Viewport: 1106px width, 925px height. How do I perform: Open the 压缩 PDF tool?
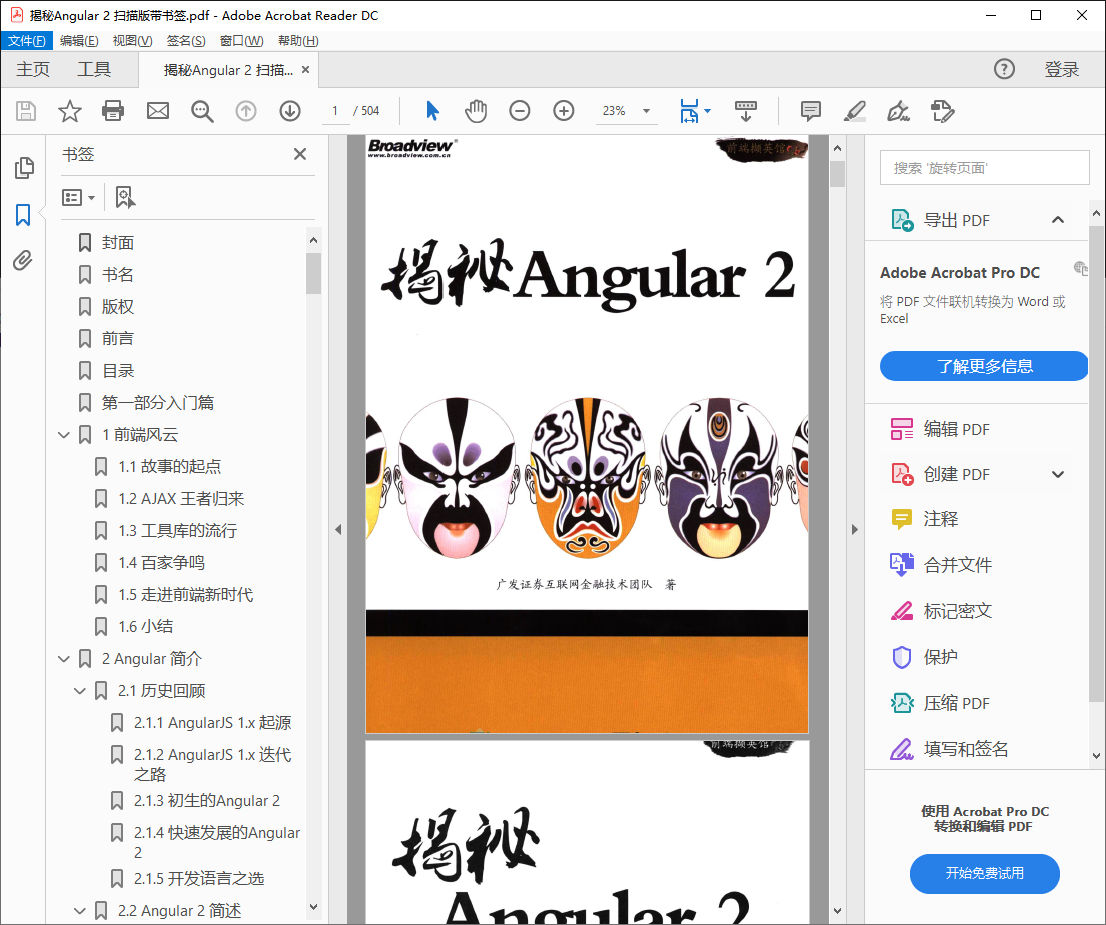pos(940,703)
